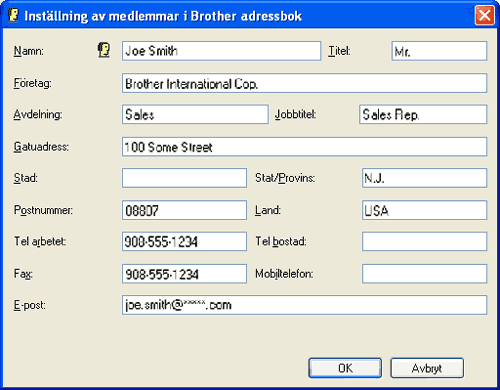The image size is (500, 390).
Task: Click the Land: label
Action: tap(268, 210)
